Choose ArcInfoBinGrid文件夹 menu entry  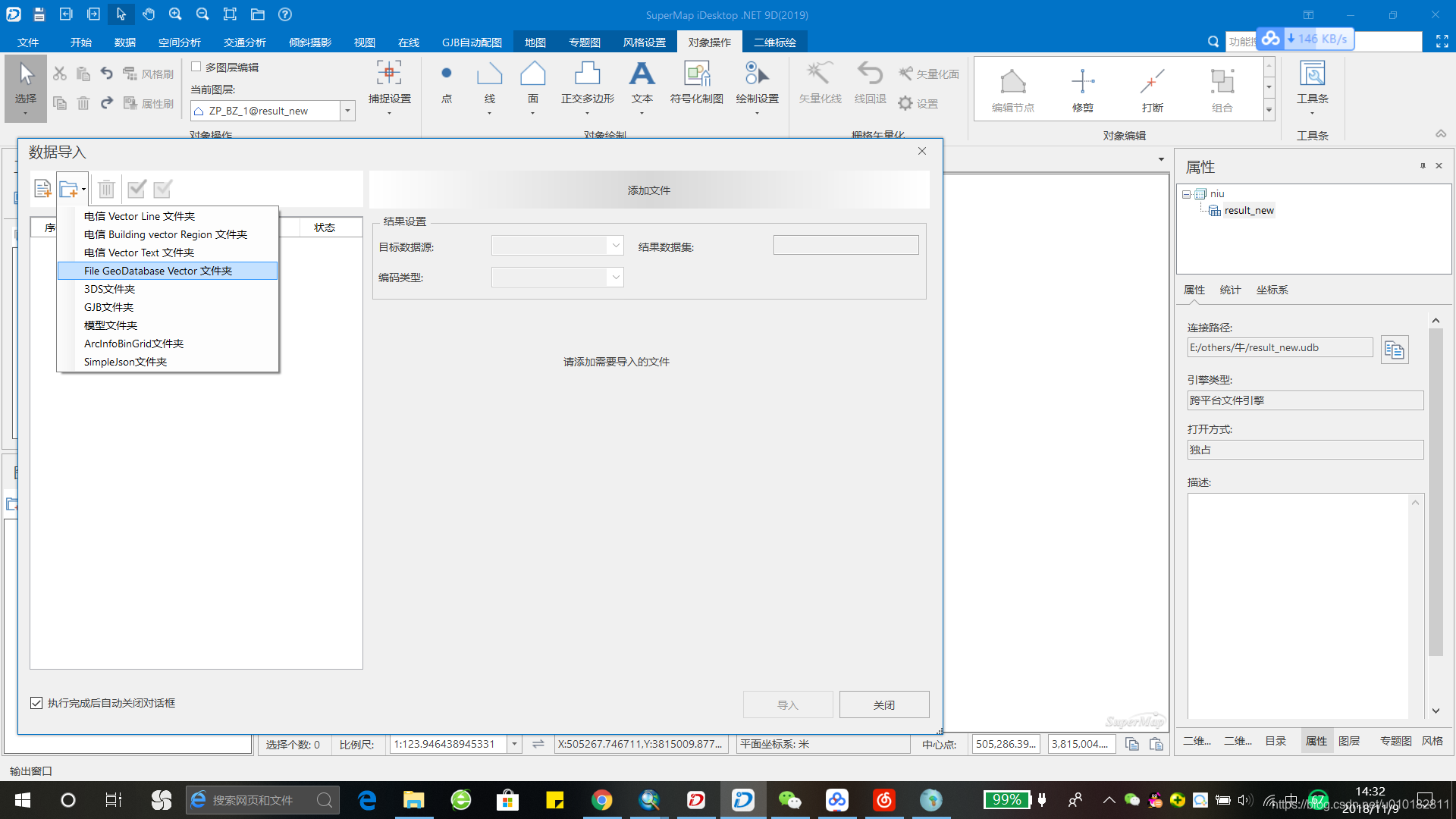pos(168,344)
